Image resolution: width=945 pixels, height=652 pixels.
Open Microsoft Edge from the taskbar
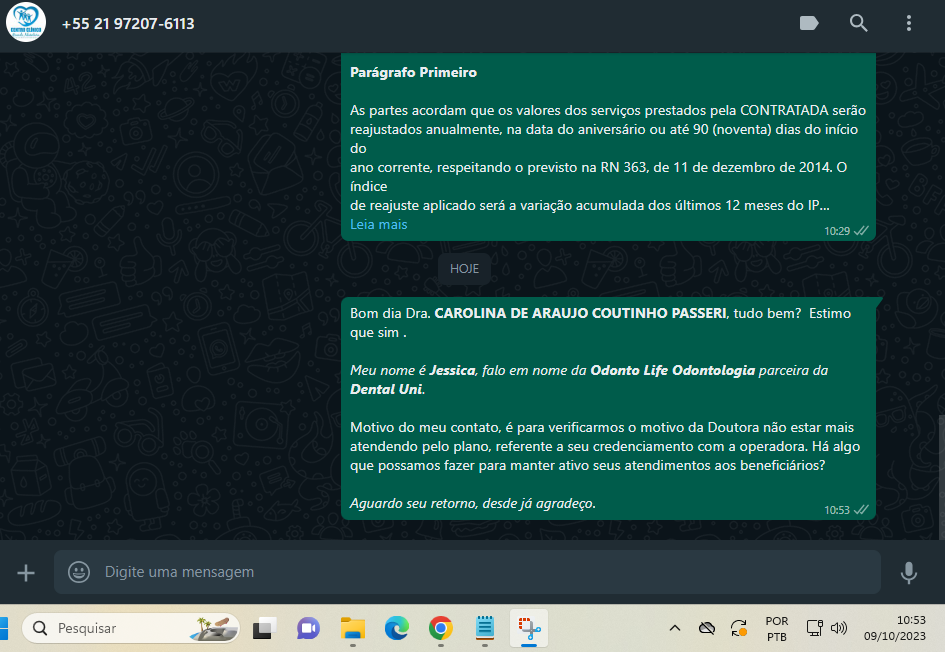click(x=397, y=628)
